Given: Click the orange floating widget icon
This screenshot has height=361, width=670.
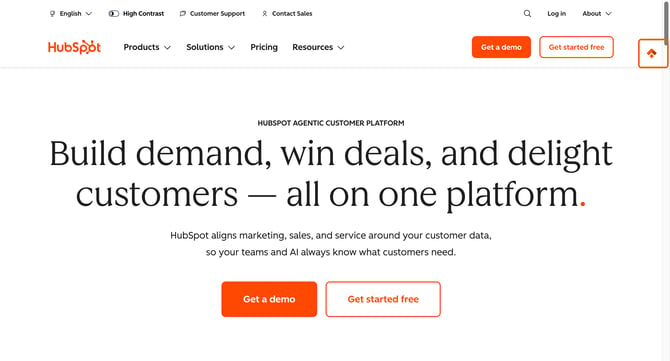Looking at the screenshot, I should pos(652,53).
